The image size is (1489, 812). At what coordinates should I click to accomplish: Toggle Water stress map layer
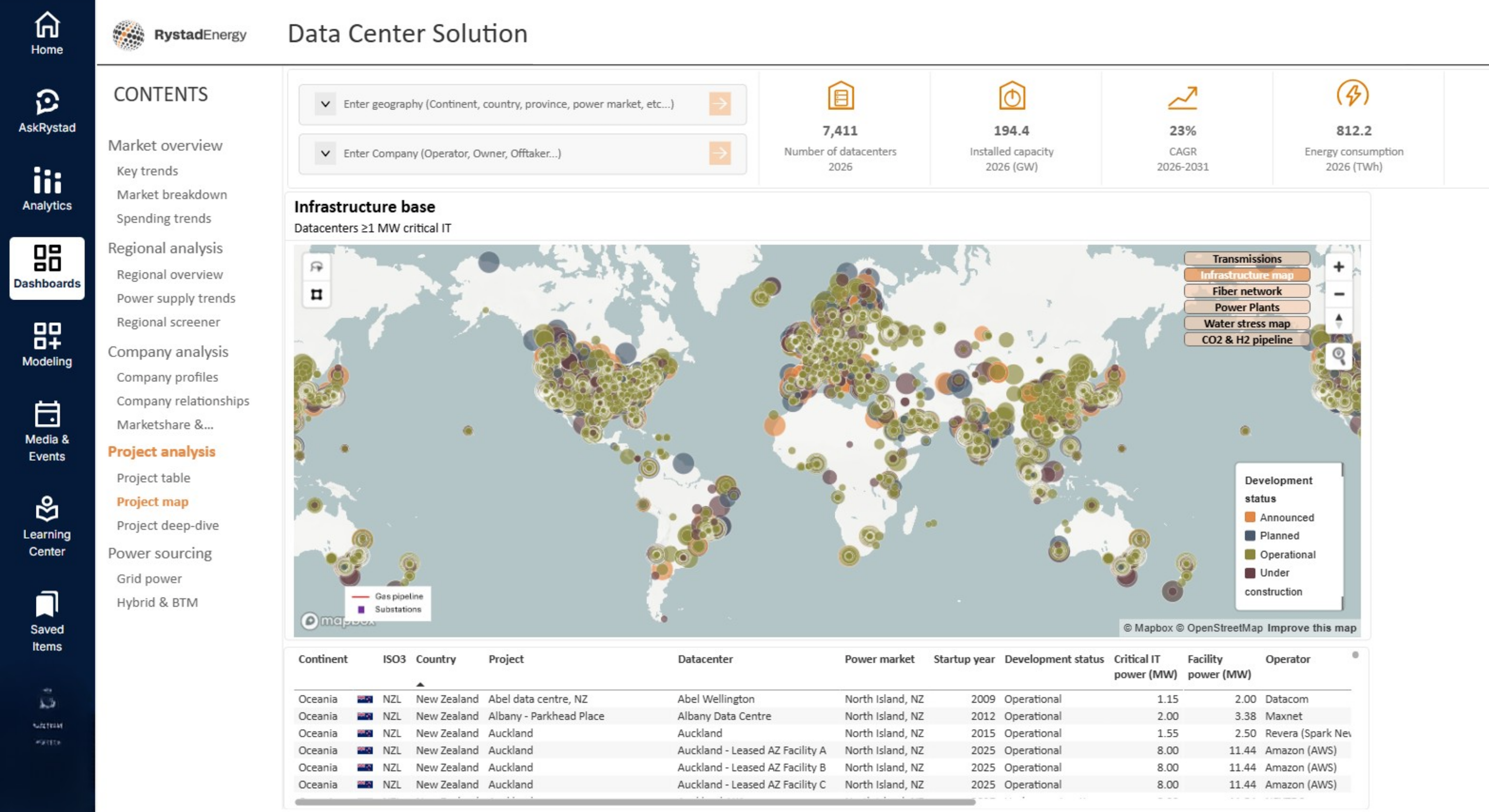click(x=1246, y=324)
